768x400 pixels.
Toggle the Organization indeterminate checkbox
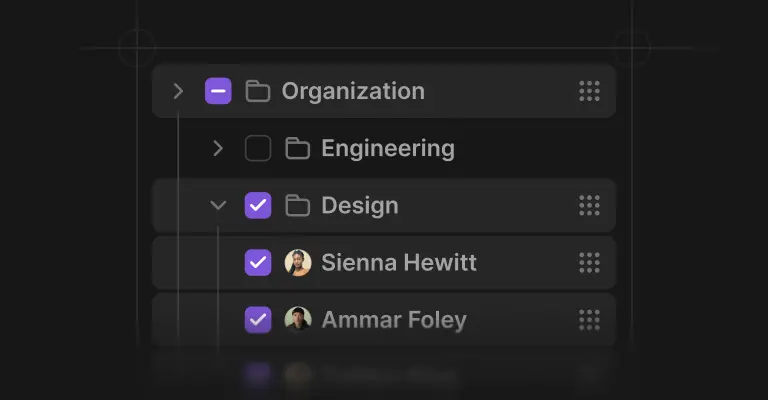218,92
